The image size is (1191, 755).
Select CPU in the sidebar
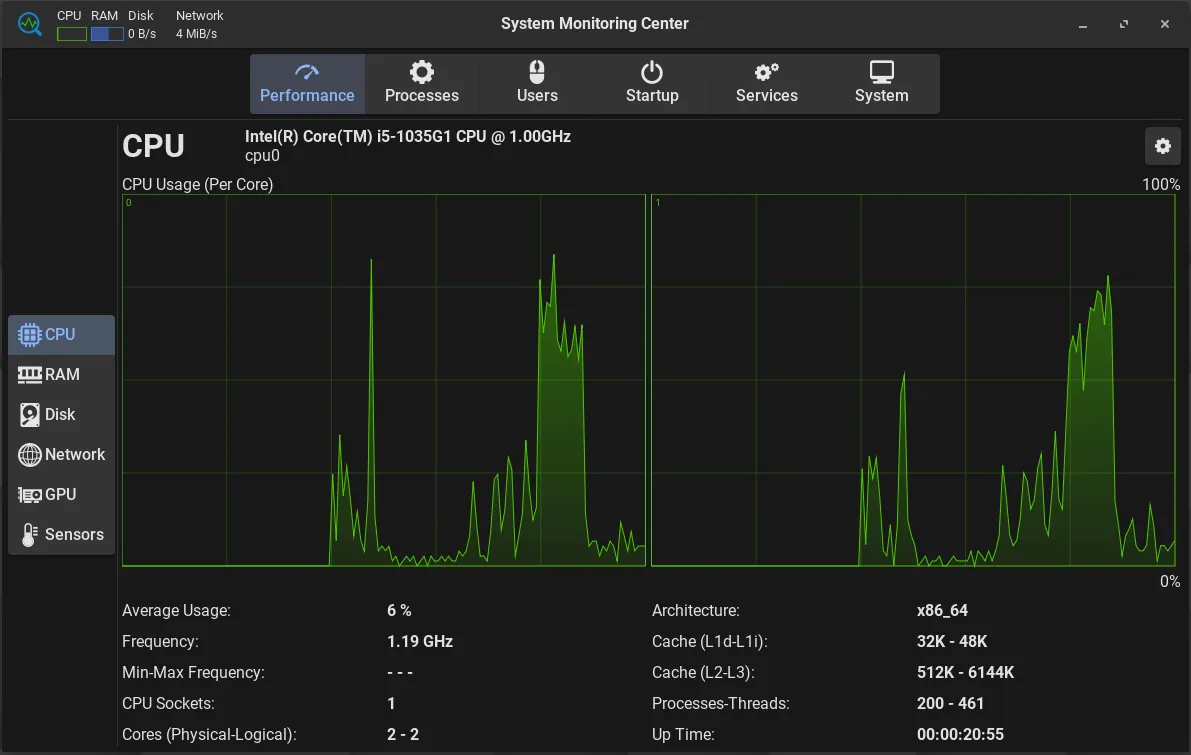tap(61, 335)
